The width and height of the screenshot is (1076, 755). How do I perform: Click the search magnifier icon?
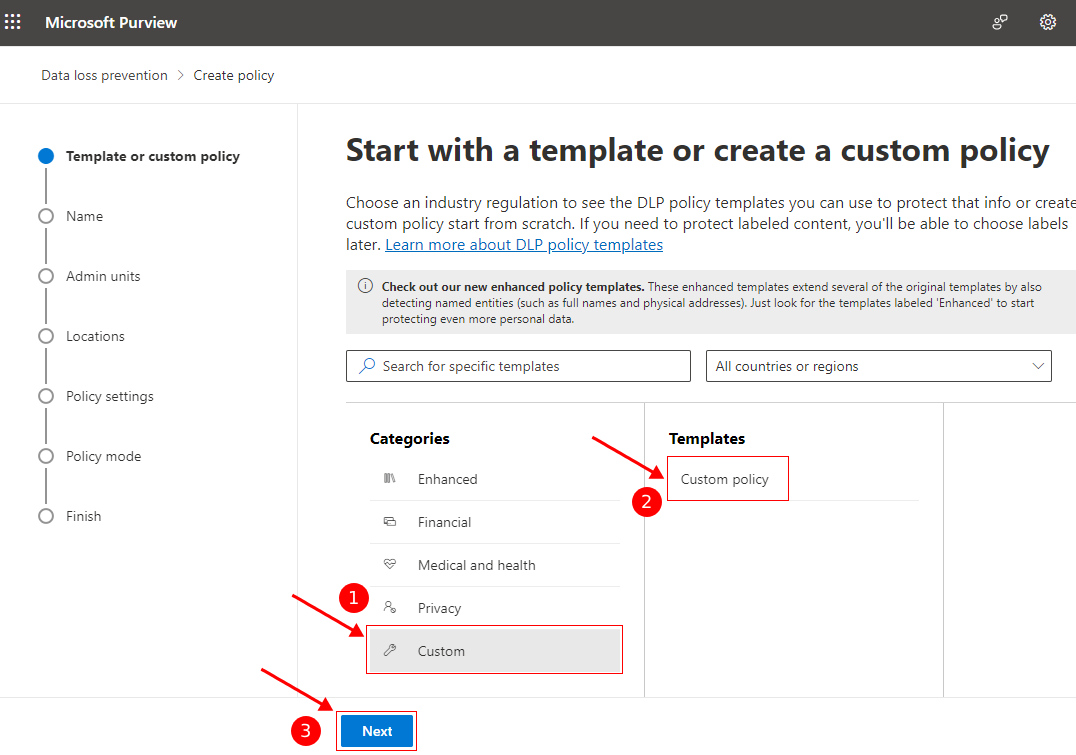(x=367, y=366)
